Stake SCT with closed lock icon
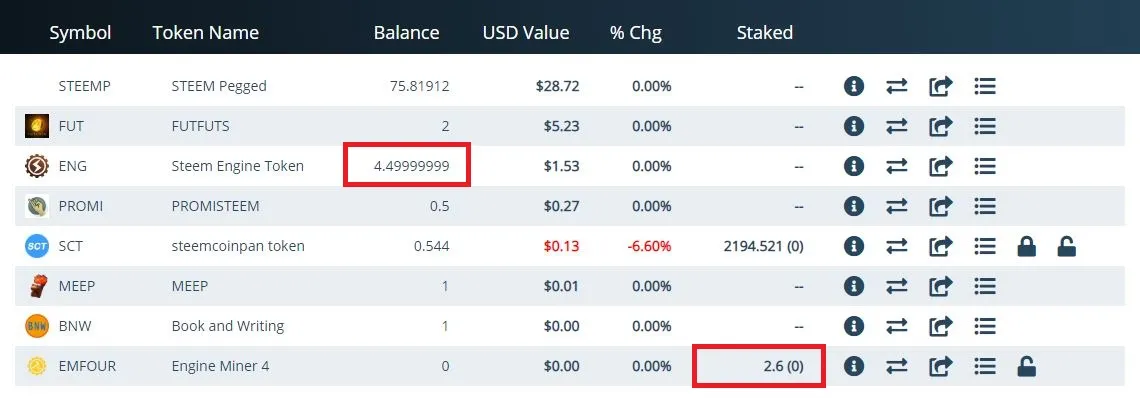 tap(1027, 246)
